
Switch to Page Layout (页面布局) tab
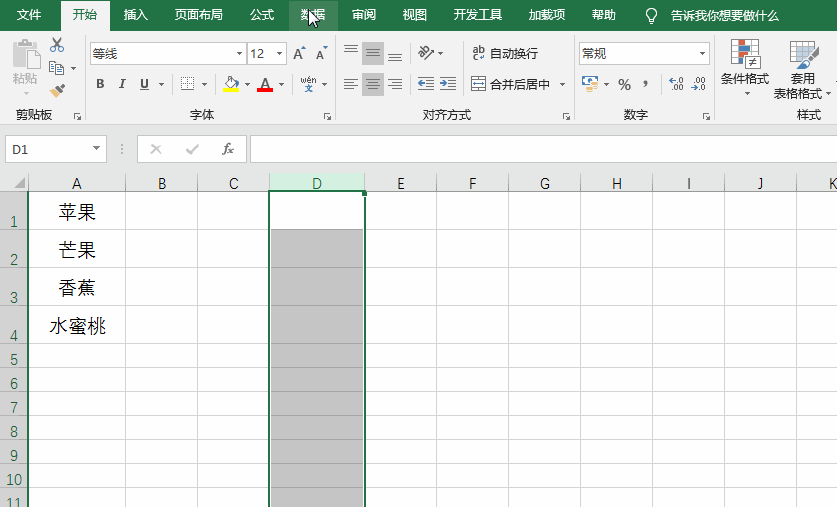[199, 14]
